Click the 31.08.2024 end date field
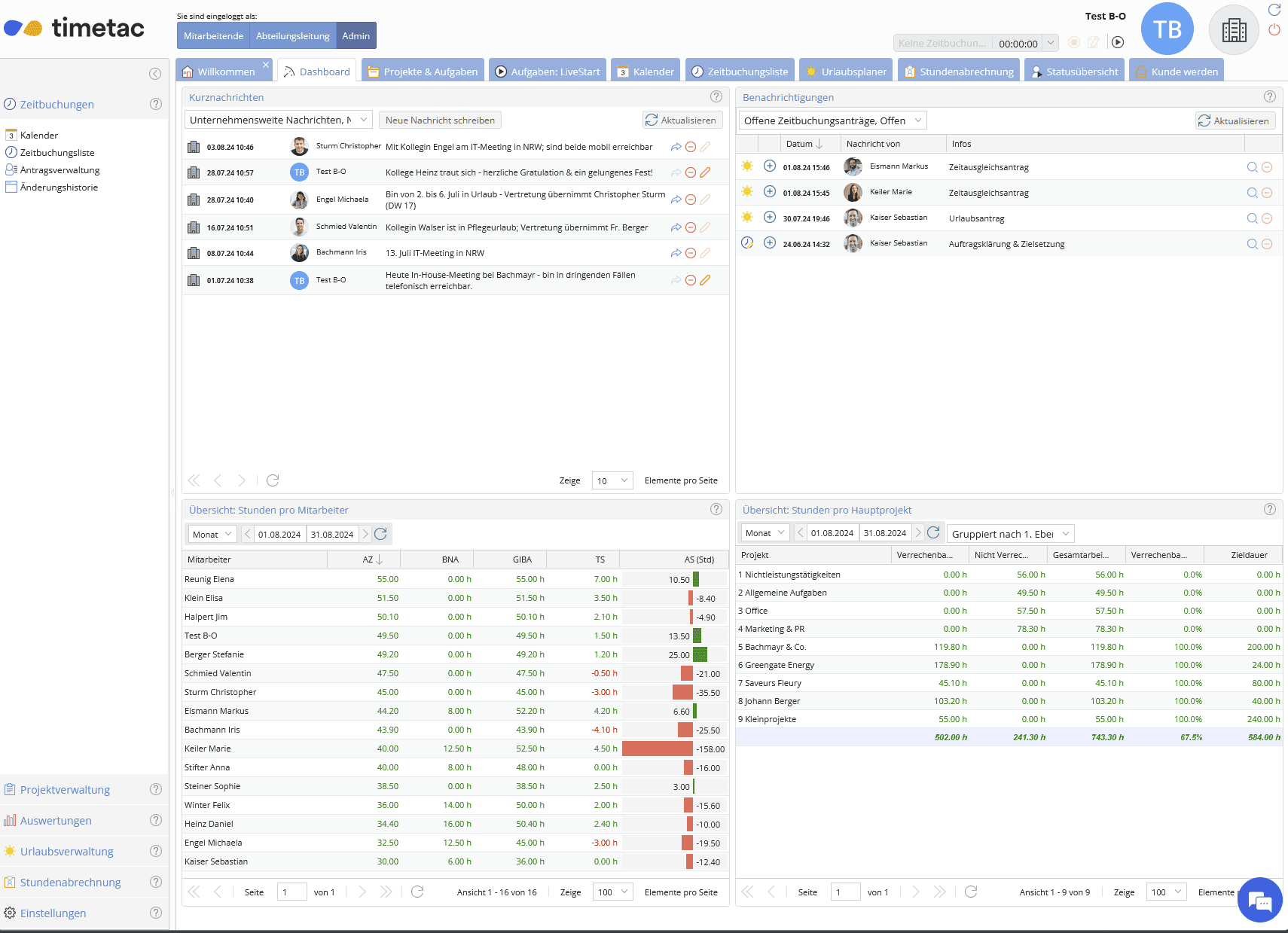The height and width of the screenshot is (933, 1288). (x=332, y=534)
